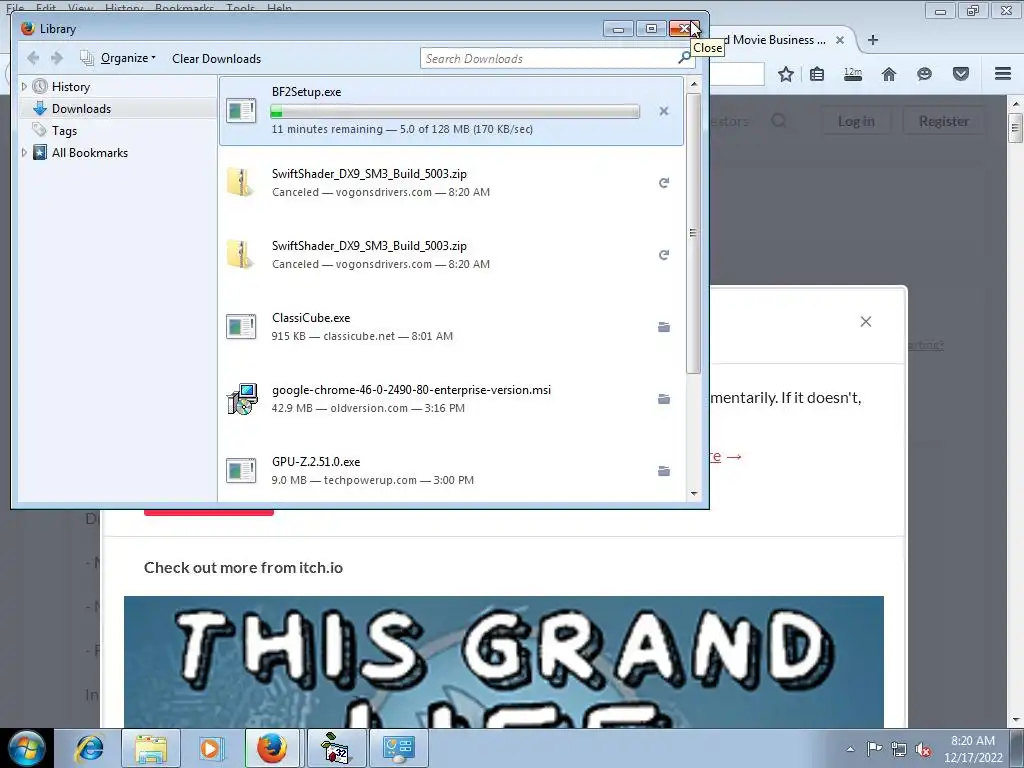This screenshot has width=1024, height=768.
Task: Click the GPU-Z.2.51.0.exe file icon
Action: click(x=241, y=470)
